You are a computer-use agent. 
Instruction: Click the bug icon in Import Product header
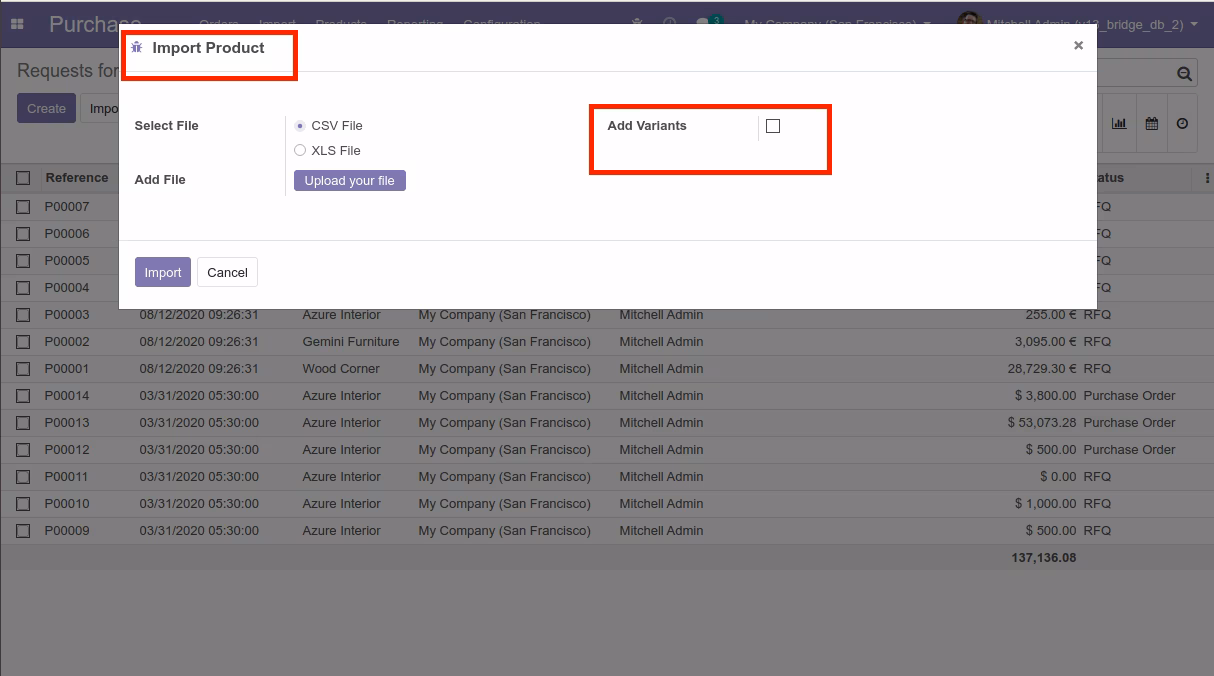(137, 48)
